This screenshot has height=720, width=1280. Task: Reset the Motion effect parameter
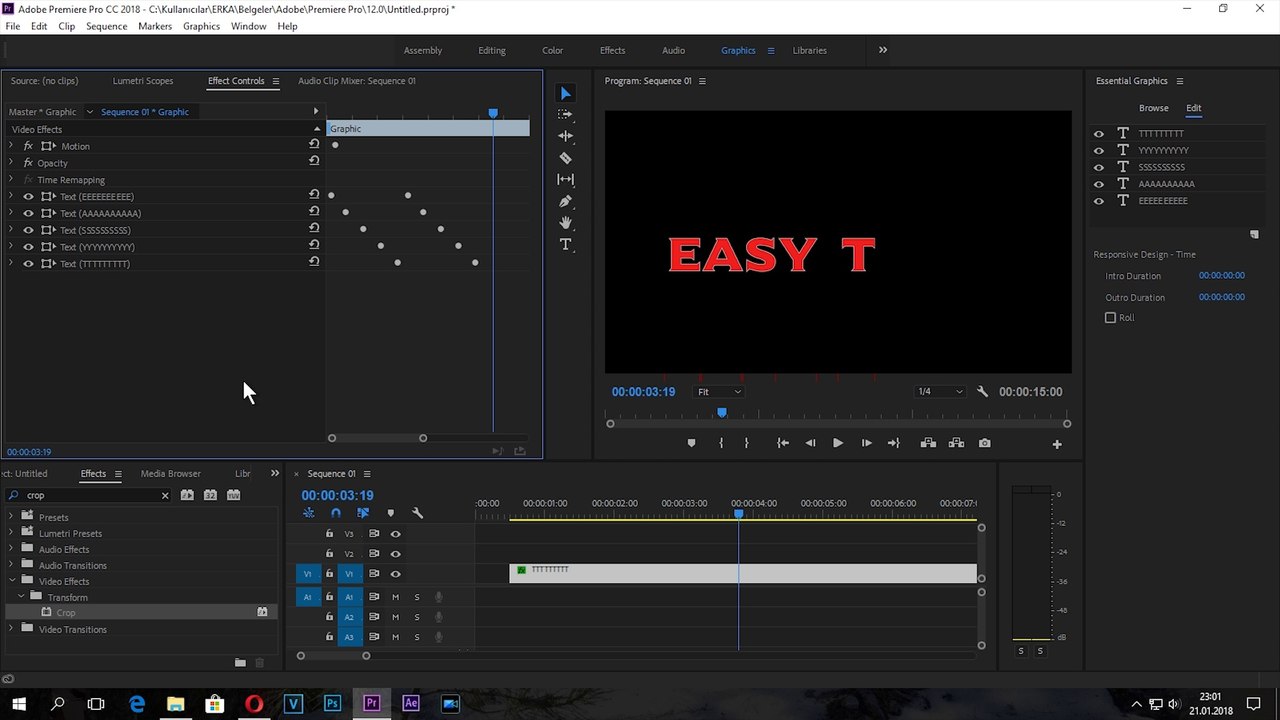(x=314, y=145)
